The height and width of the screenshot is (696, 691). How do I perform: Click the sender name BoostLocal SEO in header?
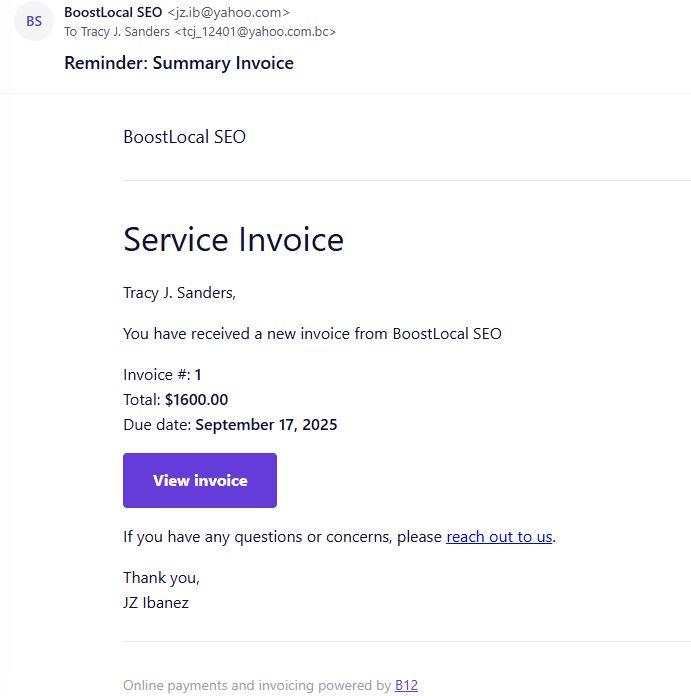point(113,13)
